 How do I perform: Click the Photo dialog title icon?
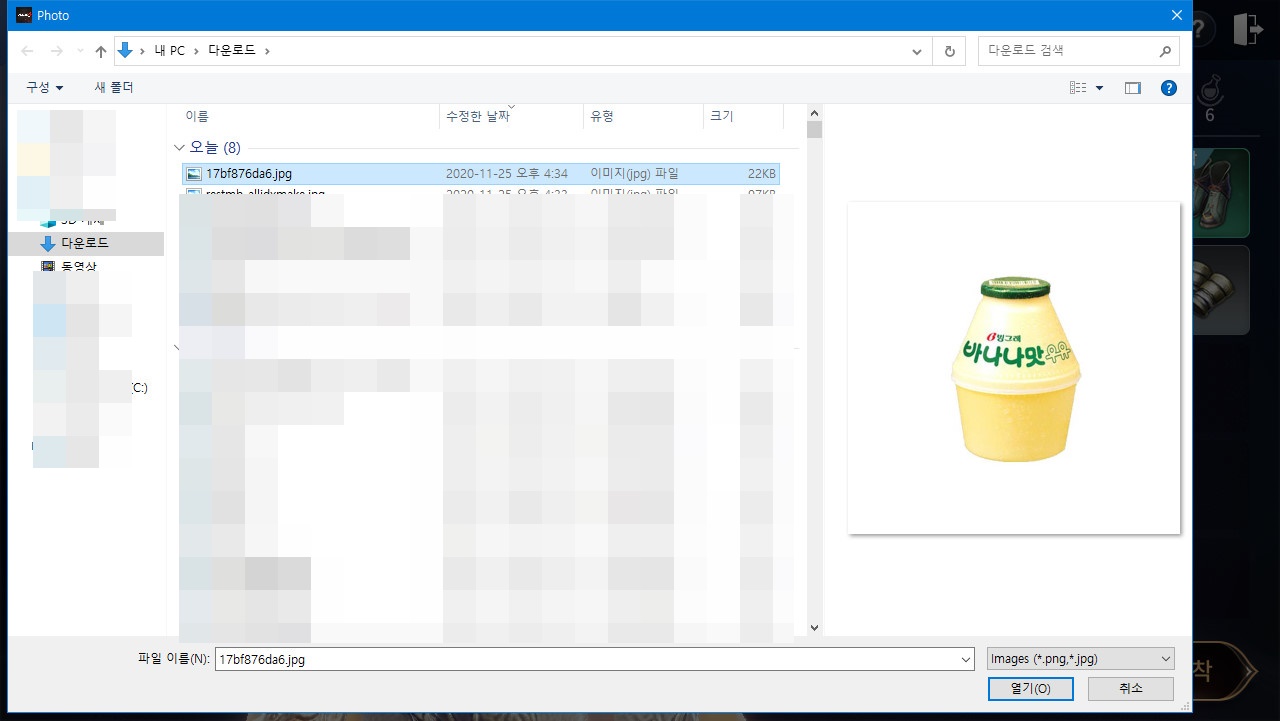(x=25, y=15)
